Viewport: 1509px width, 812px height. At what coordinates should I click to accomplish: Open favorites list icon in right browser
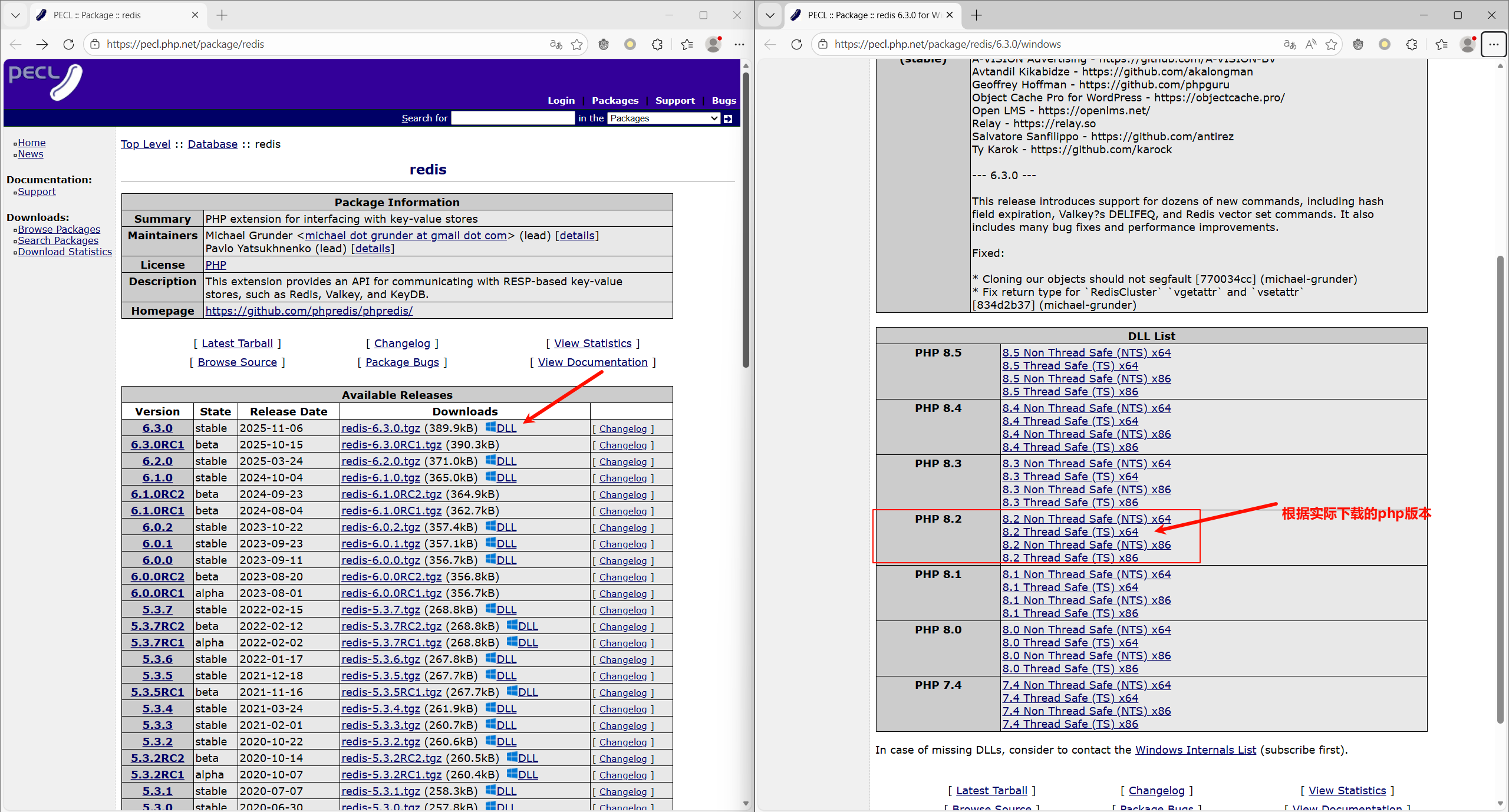tap(1441, 44)
